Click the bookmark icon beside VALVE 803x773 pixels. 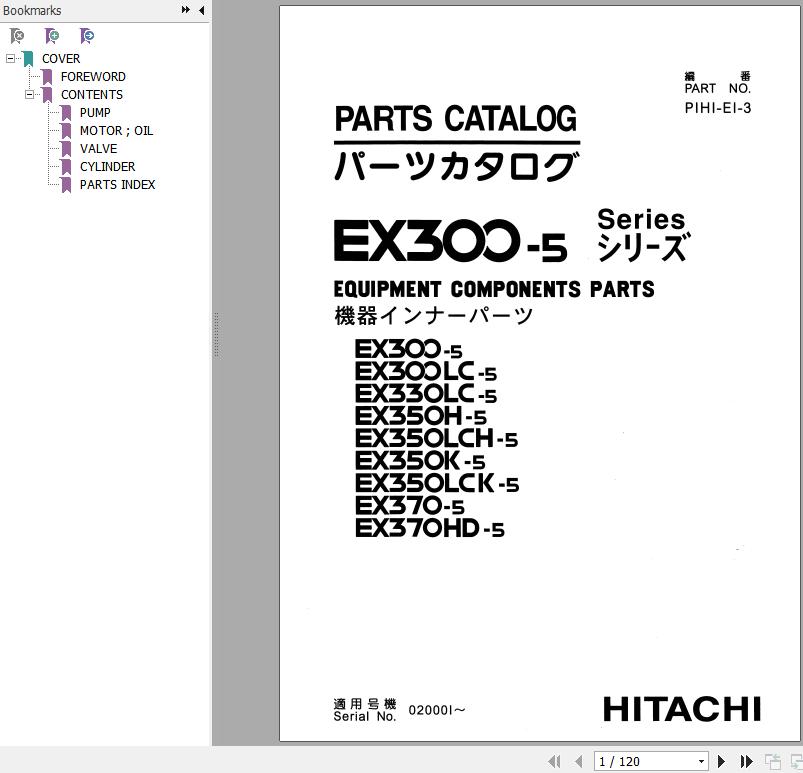66,149
